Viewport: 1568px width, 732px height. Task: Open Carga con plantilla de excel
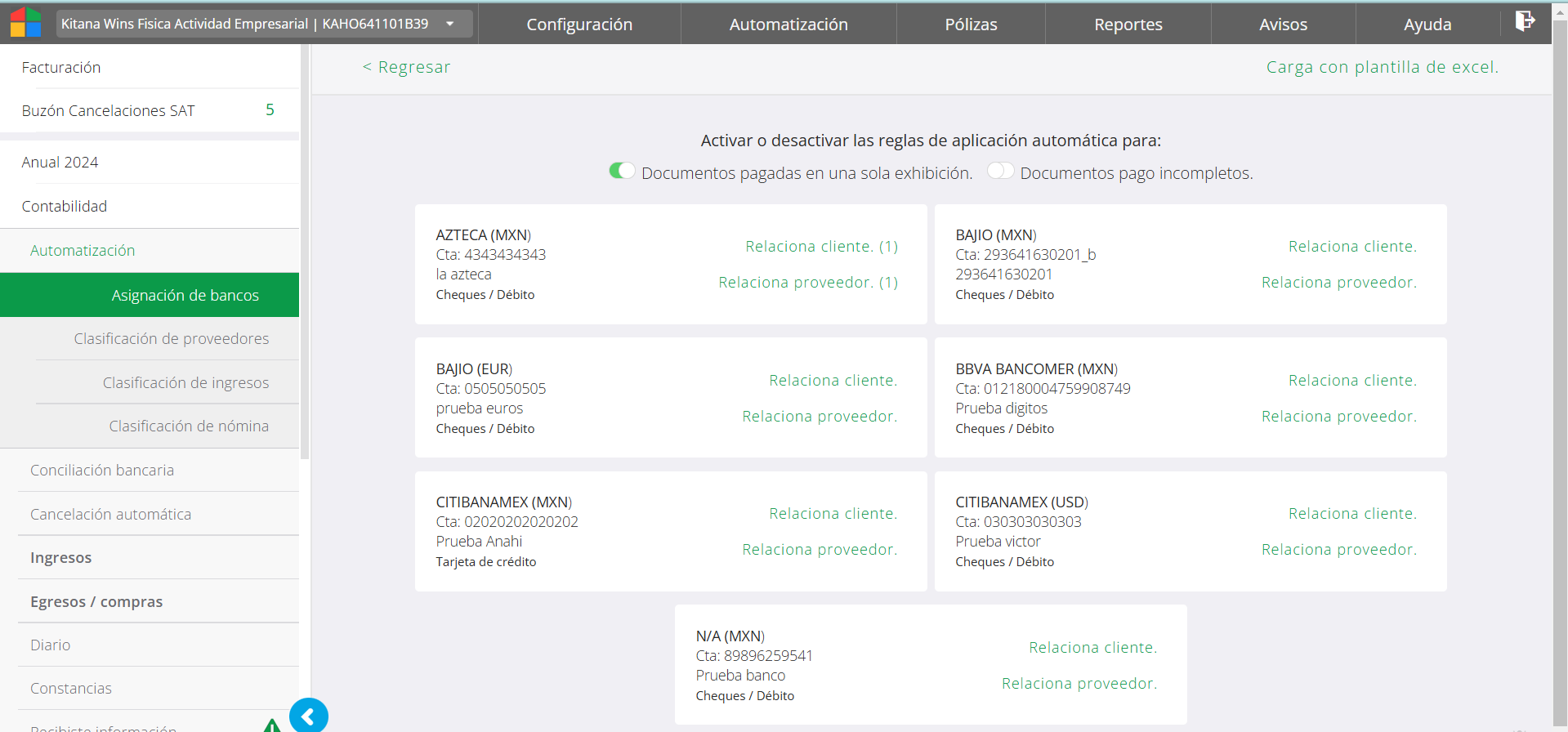[1382, 67]
